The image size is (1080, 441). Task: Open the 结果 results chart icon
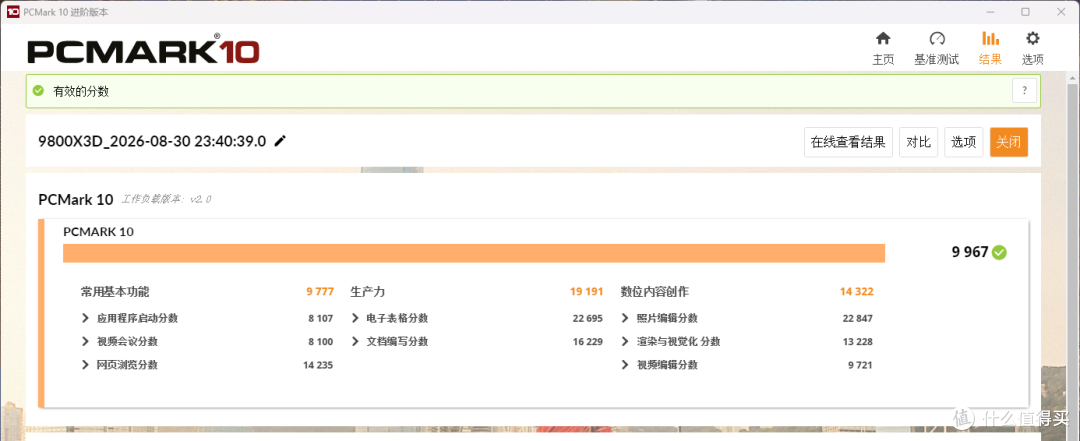[990, 39]
